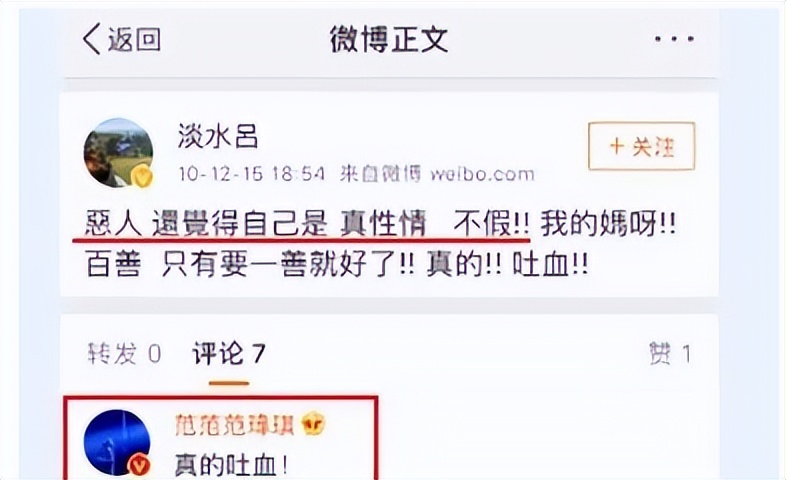Click the post text starting with 惡人
786x480 pixels.
tap(380, 223)
